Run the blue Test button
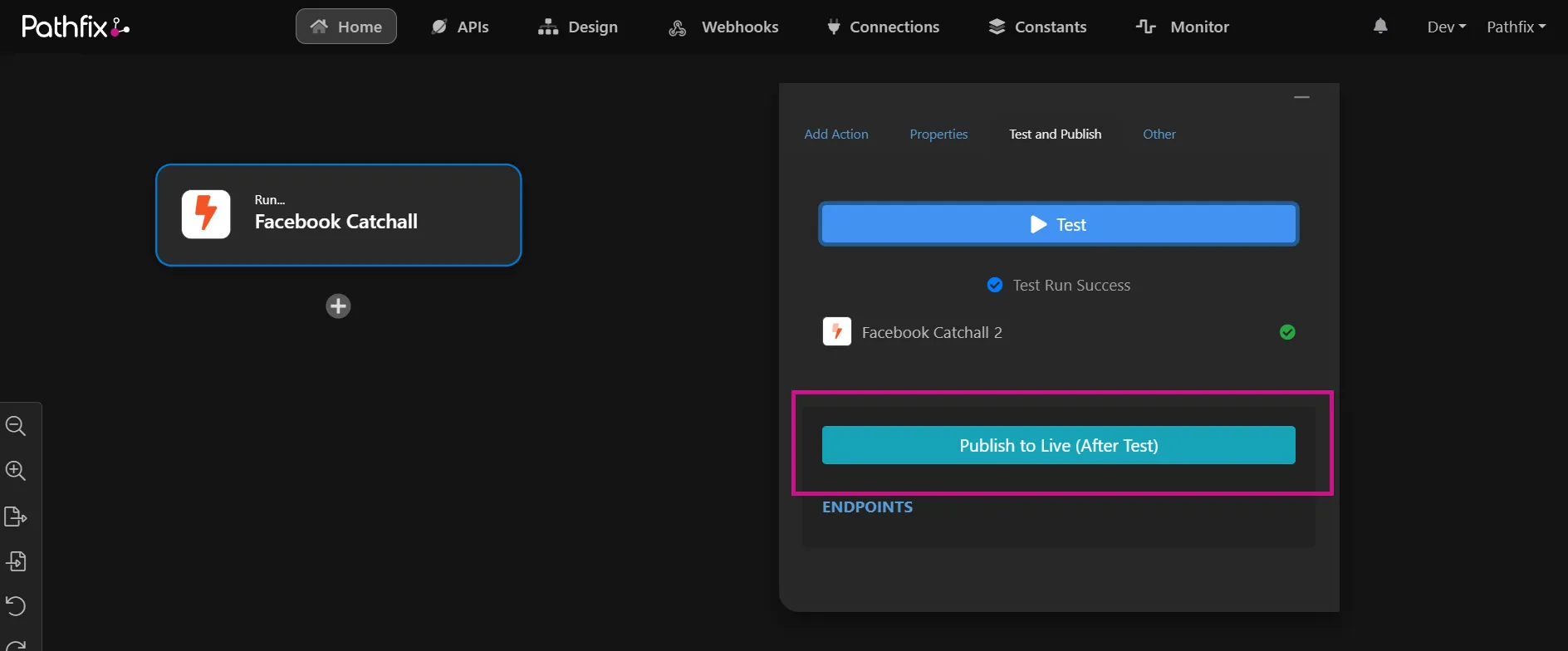 [x=1059, y=224]
